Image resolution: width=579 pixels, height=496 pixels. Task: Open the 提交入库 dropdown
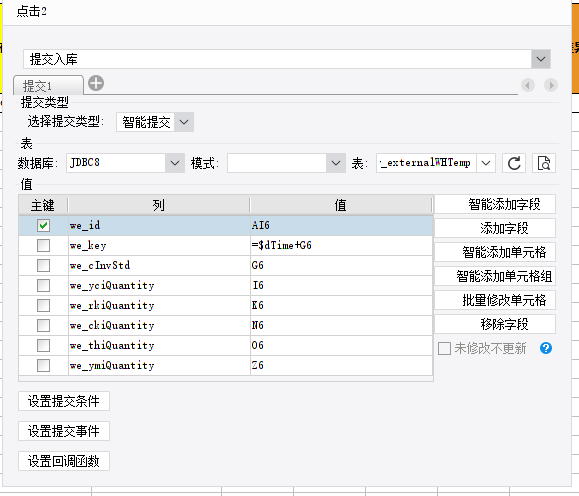click(541, 59)
